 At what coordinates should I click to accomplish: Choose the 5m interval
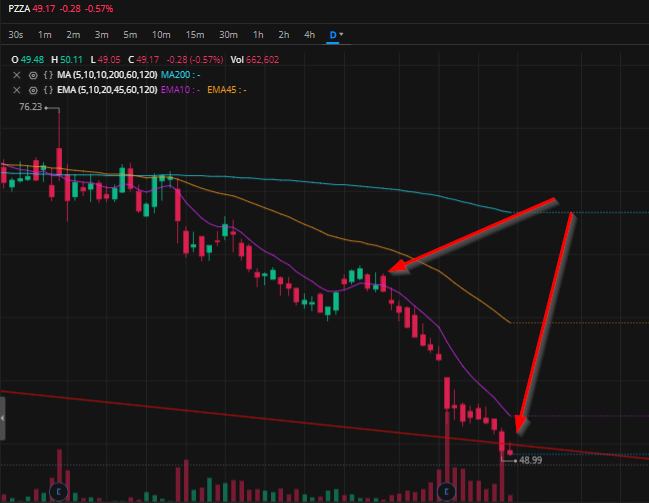coord(130,35)
